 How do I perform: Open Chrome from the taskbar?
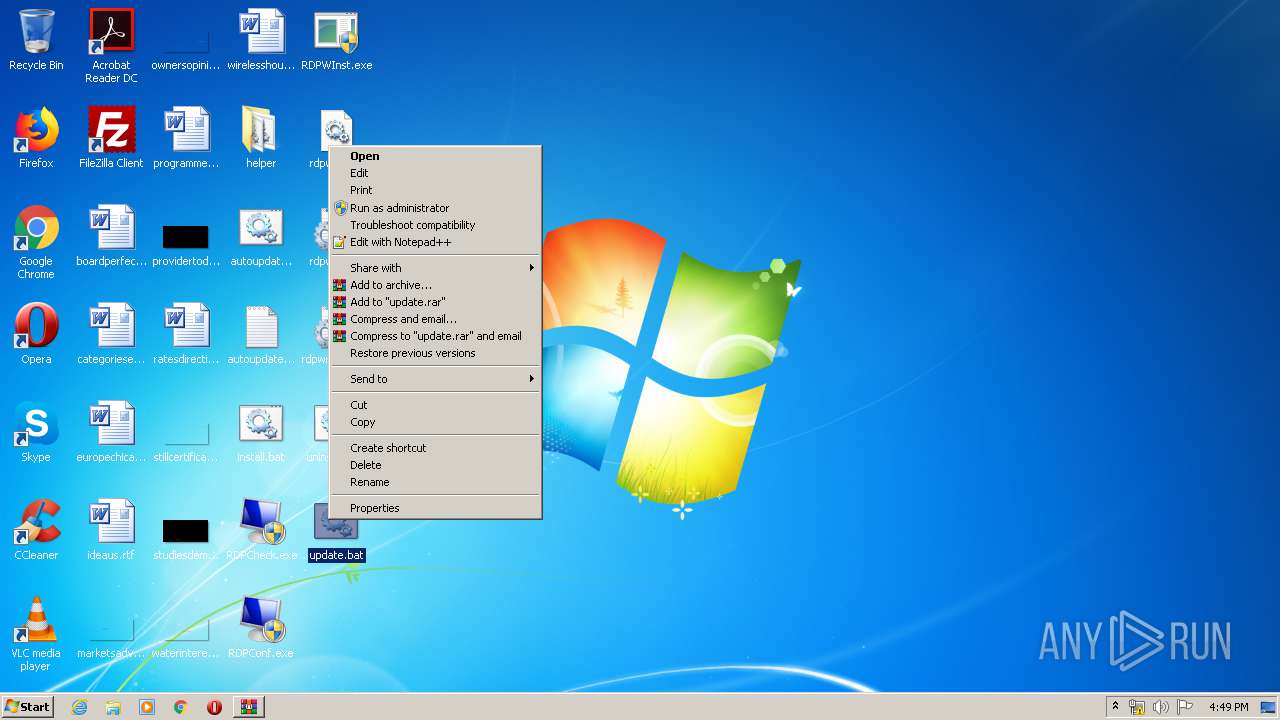[x=181, y=707]
